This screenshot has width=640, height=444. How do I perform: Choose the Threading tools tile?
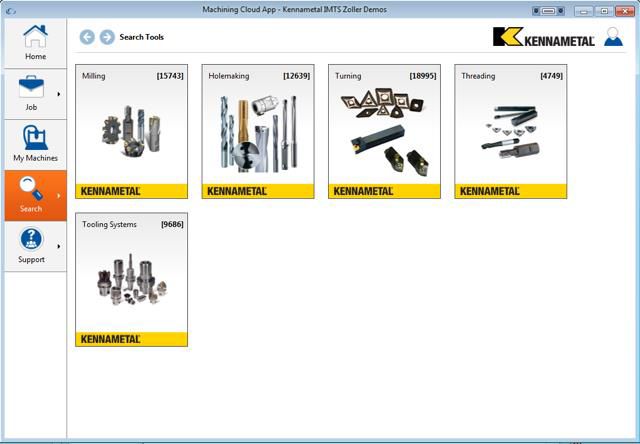pyautogui.click(x=510, y=131)
